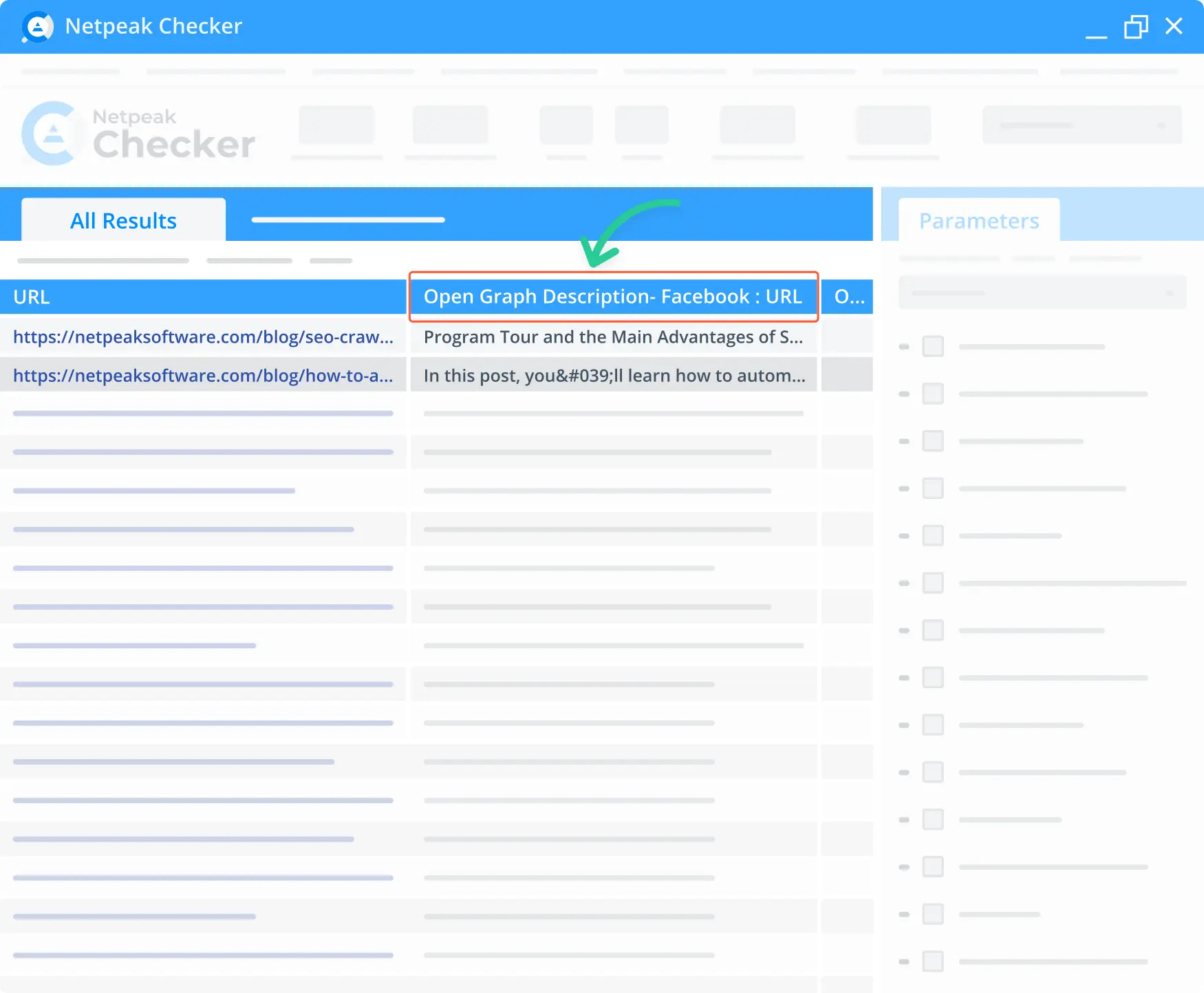Tick the topmost checkbox in the Parameters list
Screen dimensions: 1204x993
pos(933,346)
